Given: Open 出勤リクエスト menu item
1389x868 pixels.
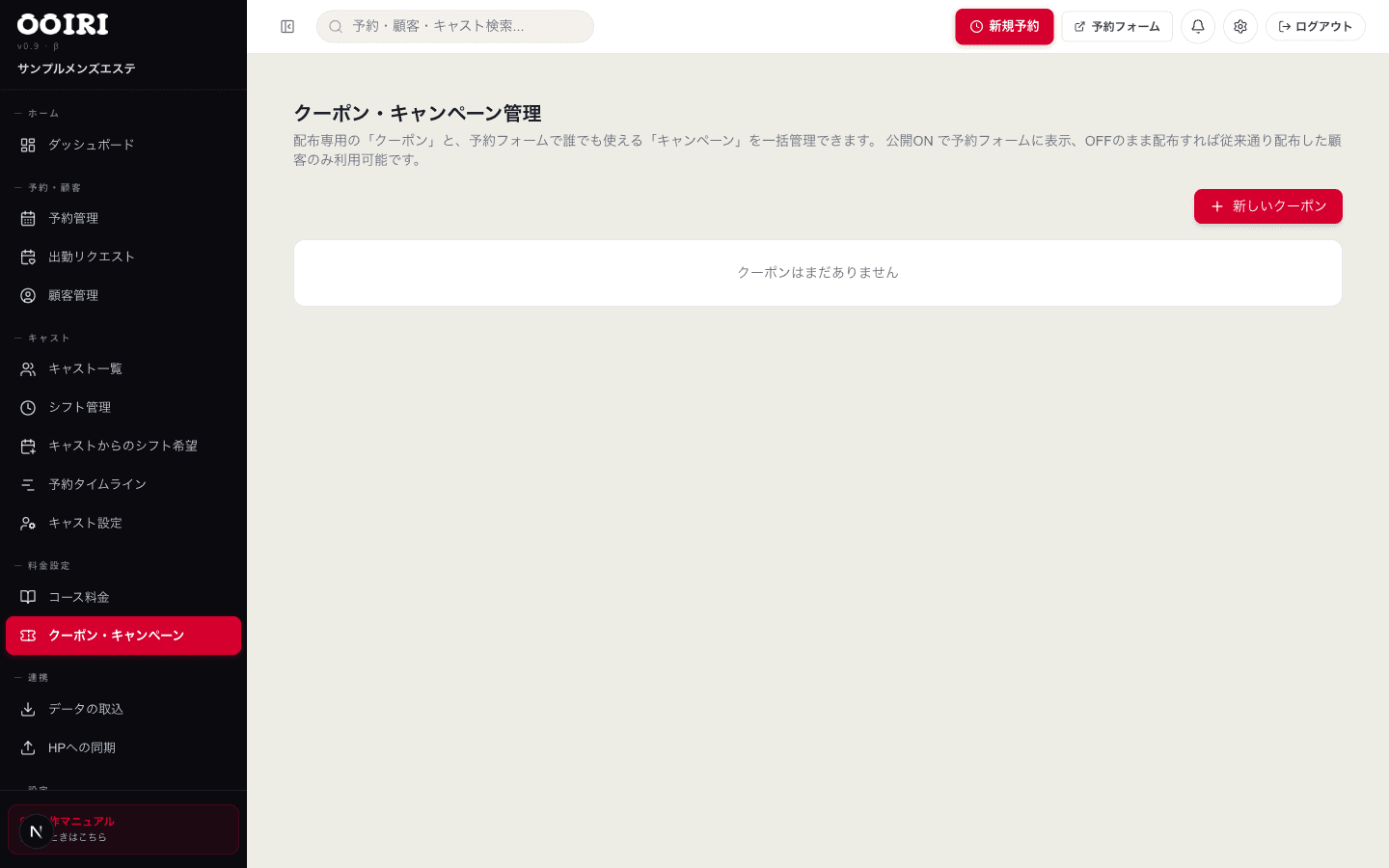Looking at the screenshot, I should (x=123, y=258).
